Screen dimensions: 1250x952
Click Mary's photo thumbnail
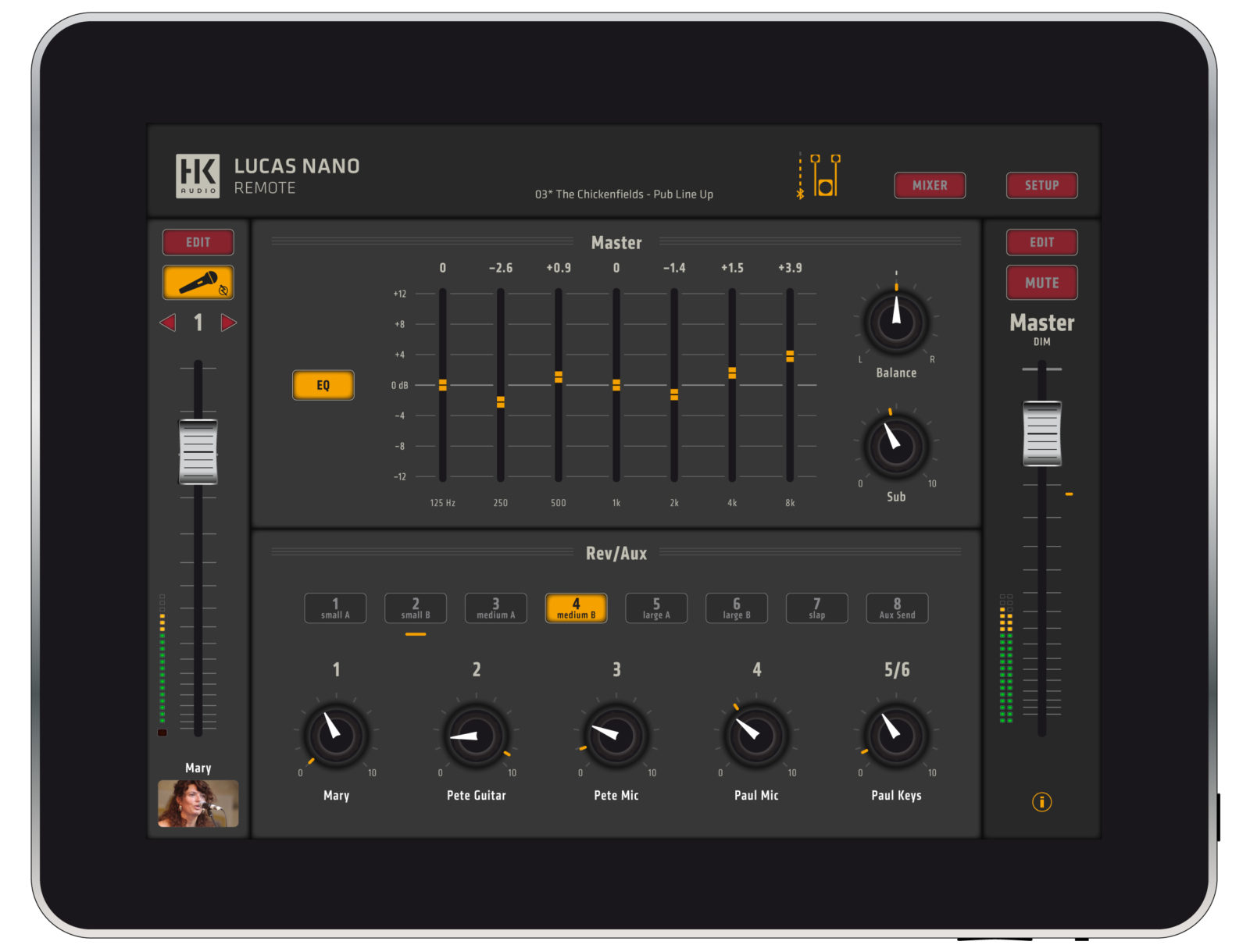[198, 804]
